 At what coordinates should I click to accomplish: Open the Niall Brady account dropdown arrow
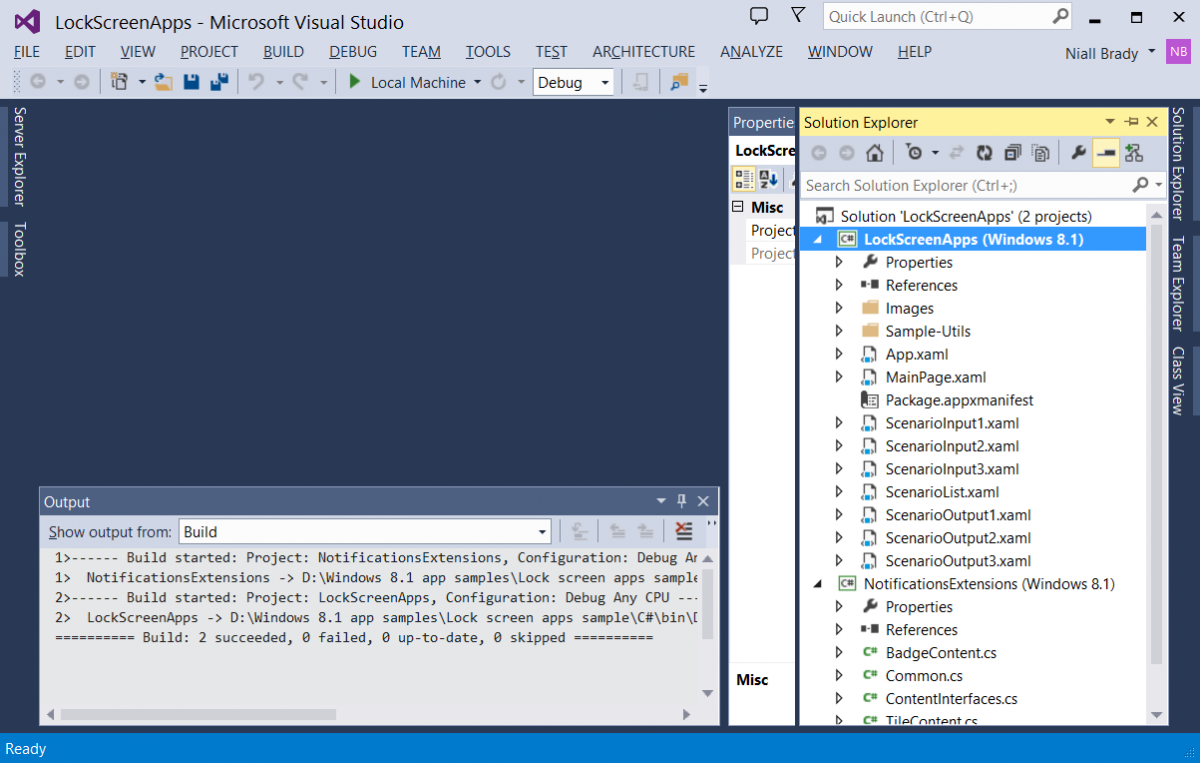[x=1152, y=50]
